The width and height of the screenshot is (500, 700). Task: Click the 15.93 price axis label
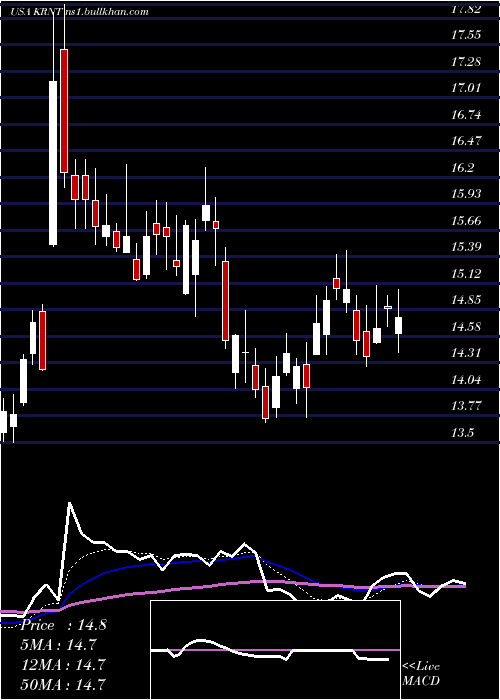click(466, 194)
